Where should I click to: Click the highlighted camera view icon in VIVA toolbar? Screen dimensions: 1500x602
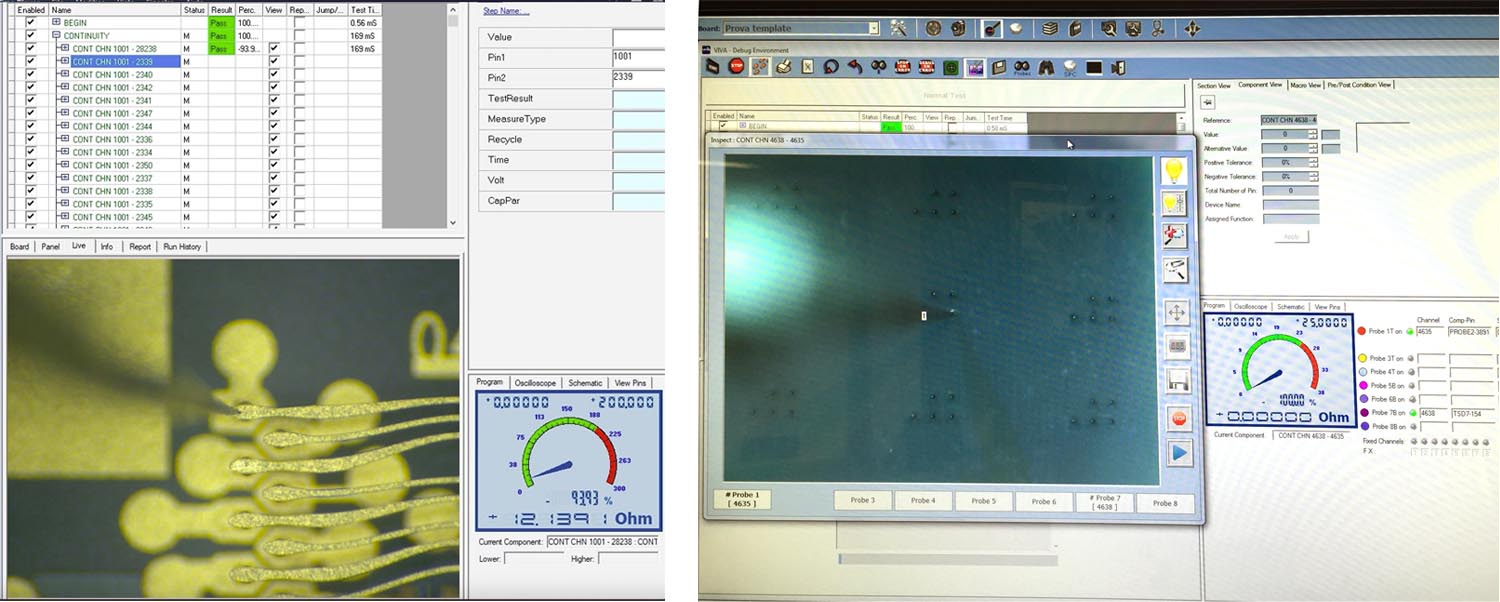974,68
